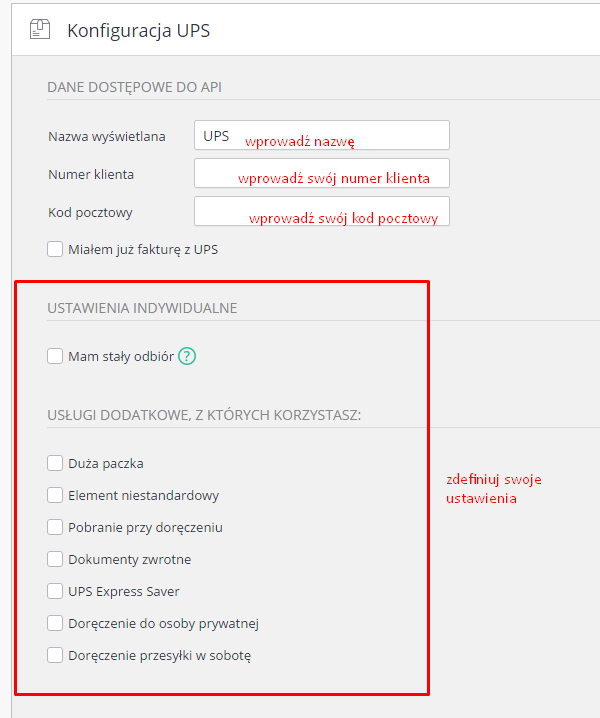Enable Doręczenie przesyłki w sobotę checkbox
Image resolution: width=600 pixels, height=718 pixels.
click(x=55, y=656)
